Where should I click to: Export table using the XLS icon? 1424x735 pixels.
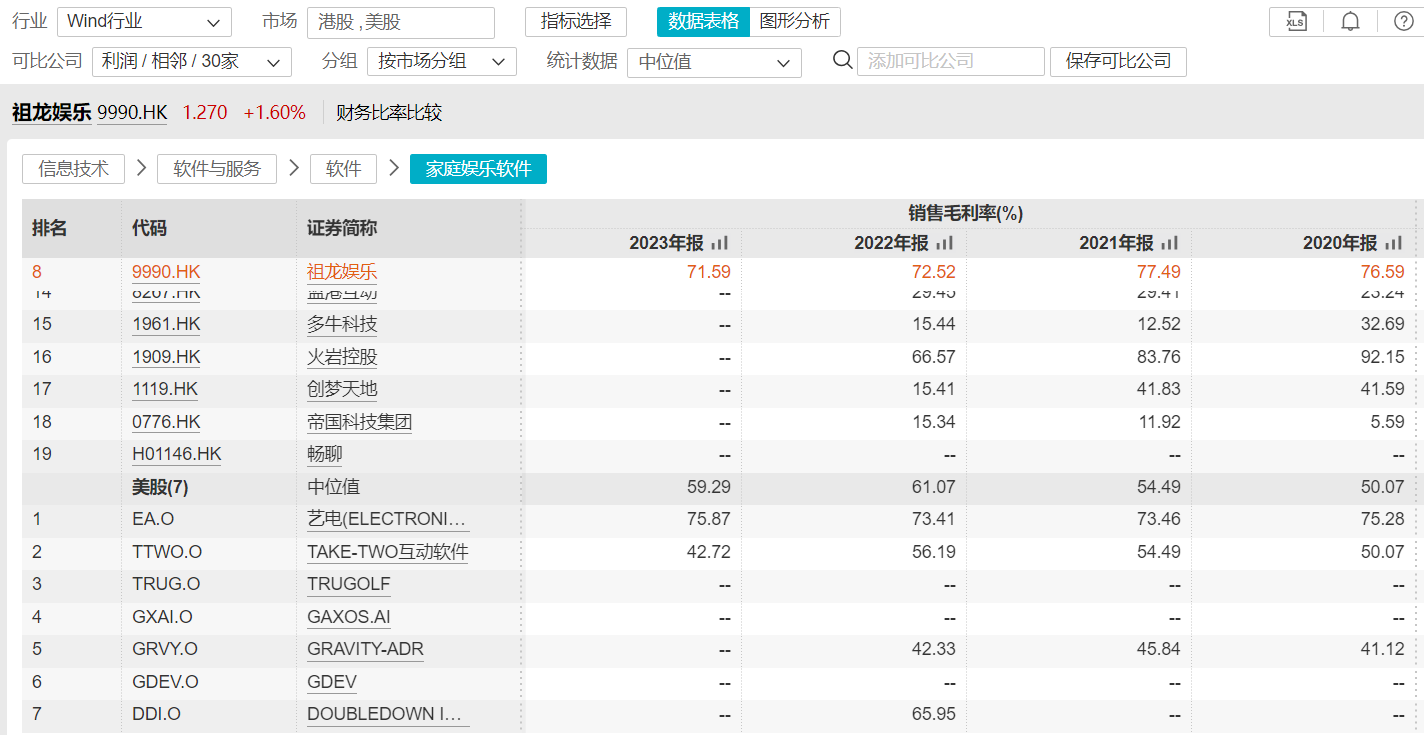pos(1296,22)
